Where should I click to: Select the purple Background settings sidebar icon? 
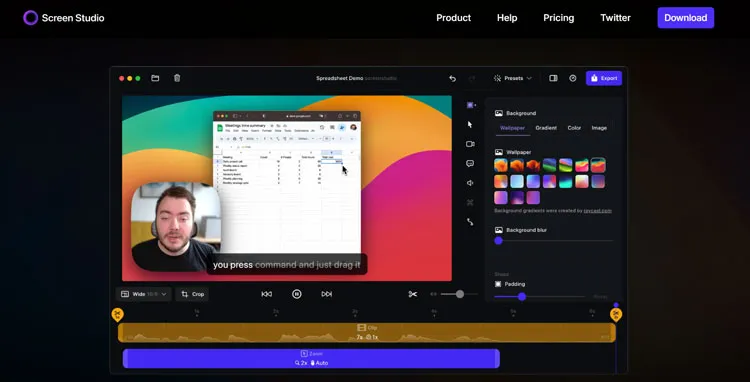(471, 105)
